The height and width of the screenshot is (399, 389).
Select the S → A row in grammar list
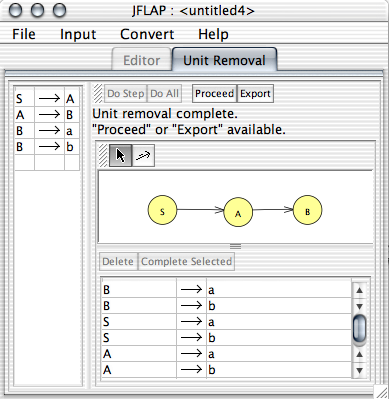47,99
